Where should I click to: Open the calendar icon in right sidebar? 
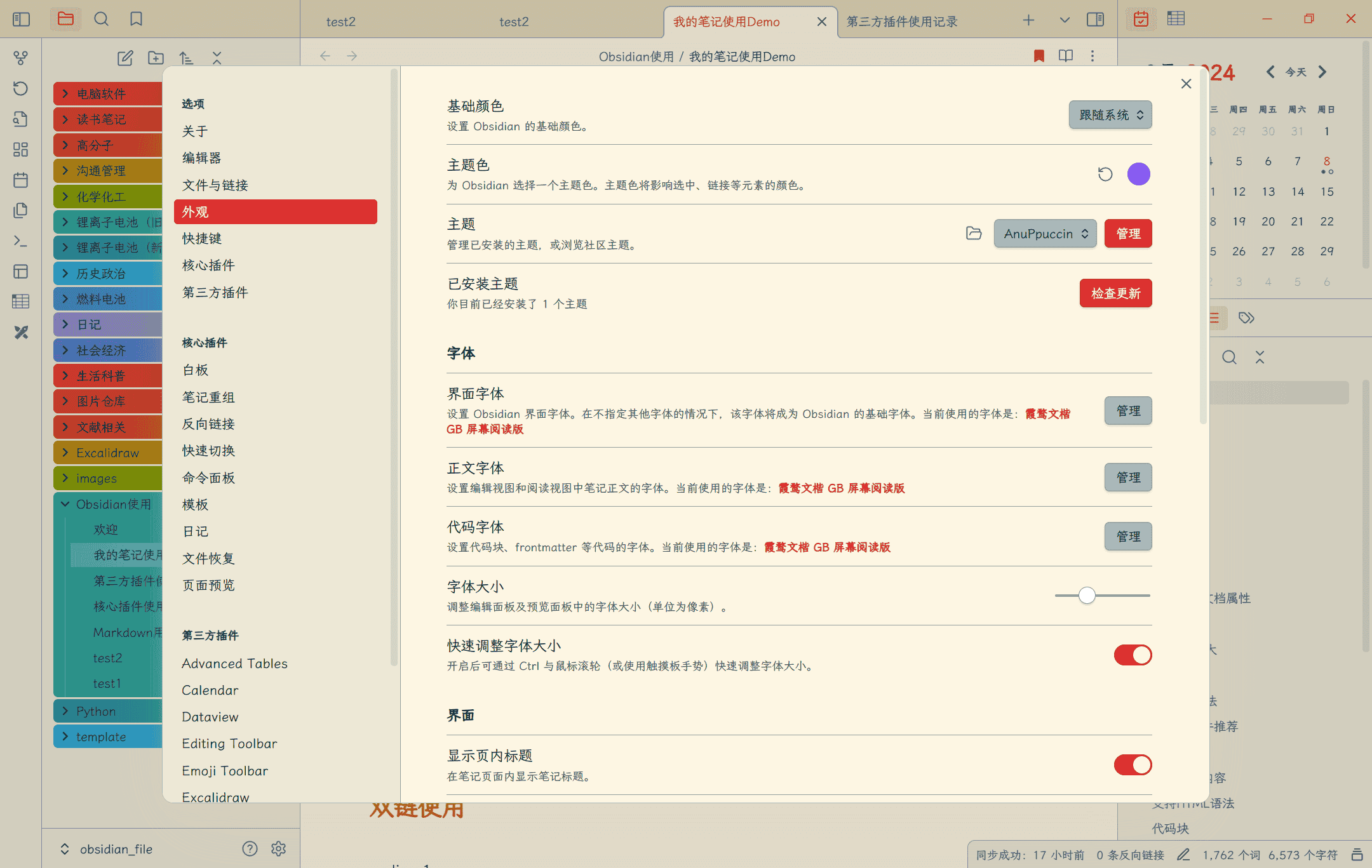1141,20
